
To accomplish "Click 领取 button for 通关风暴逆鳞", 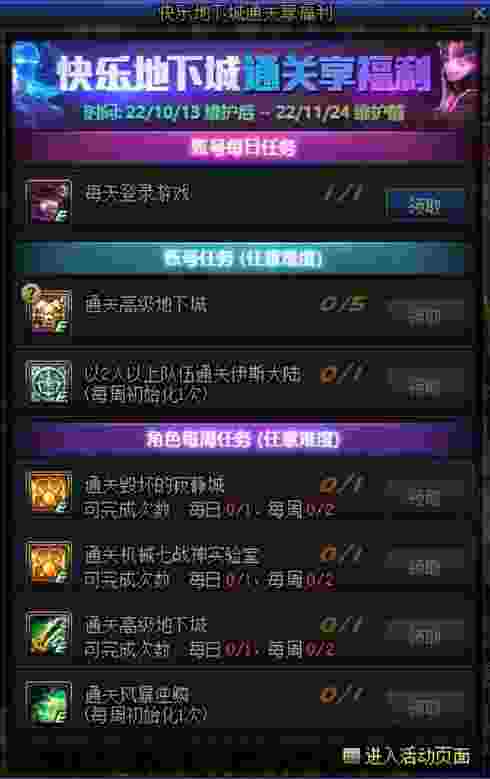I will pos(424,706).
